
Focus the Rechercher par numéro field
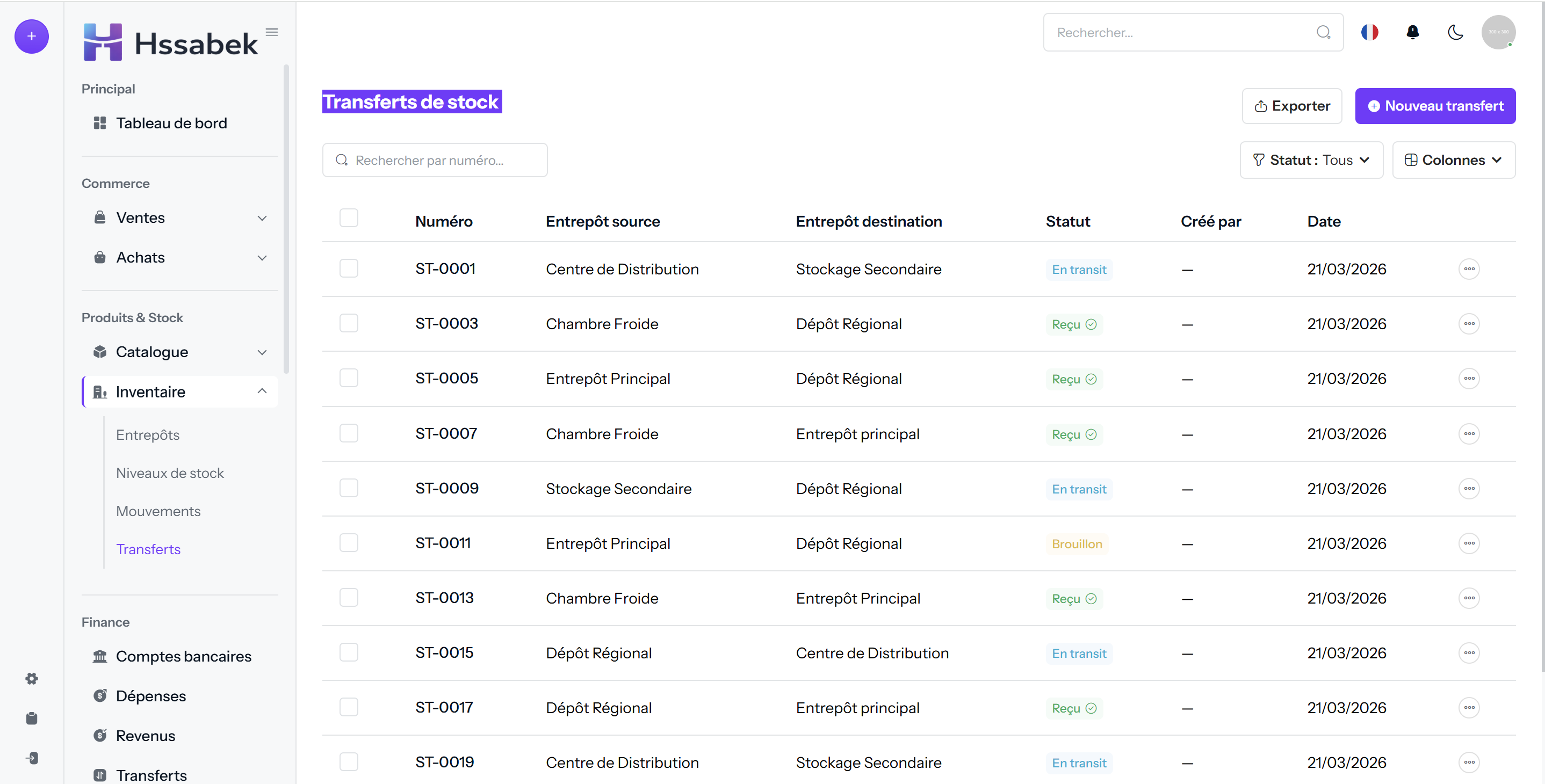pos(435,160)
